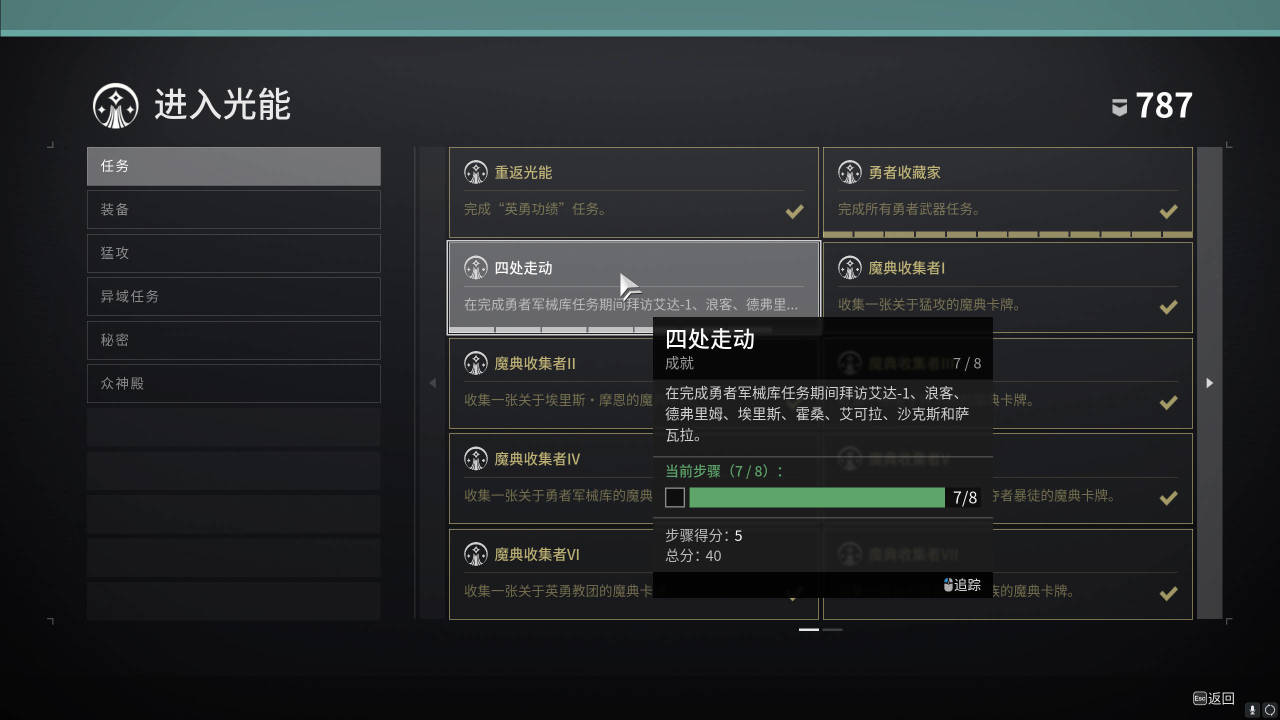1280x720 pixels.
Task: Click the segmented progress bar under 勇者收藏家
Action: pos(1007,234)
